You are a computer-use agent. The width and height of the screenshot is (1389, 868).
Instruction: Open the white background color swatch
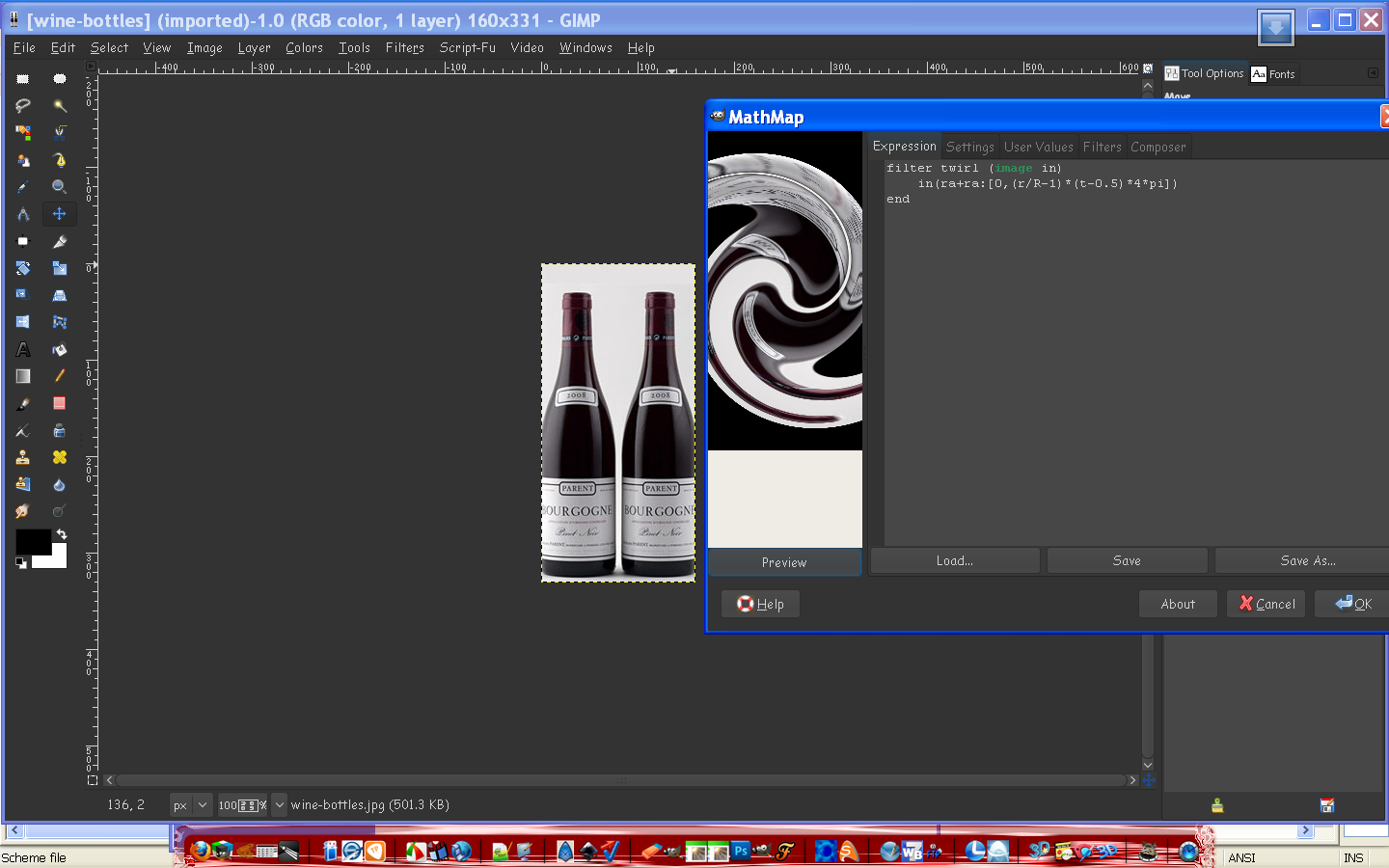(56, 559)
